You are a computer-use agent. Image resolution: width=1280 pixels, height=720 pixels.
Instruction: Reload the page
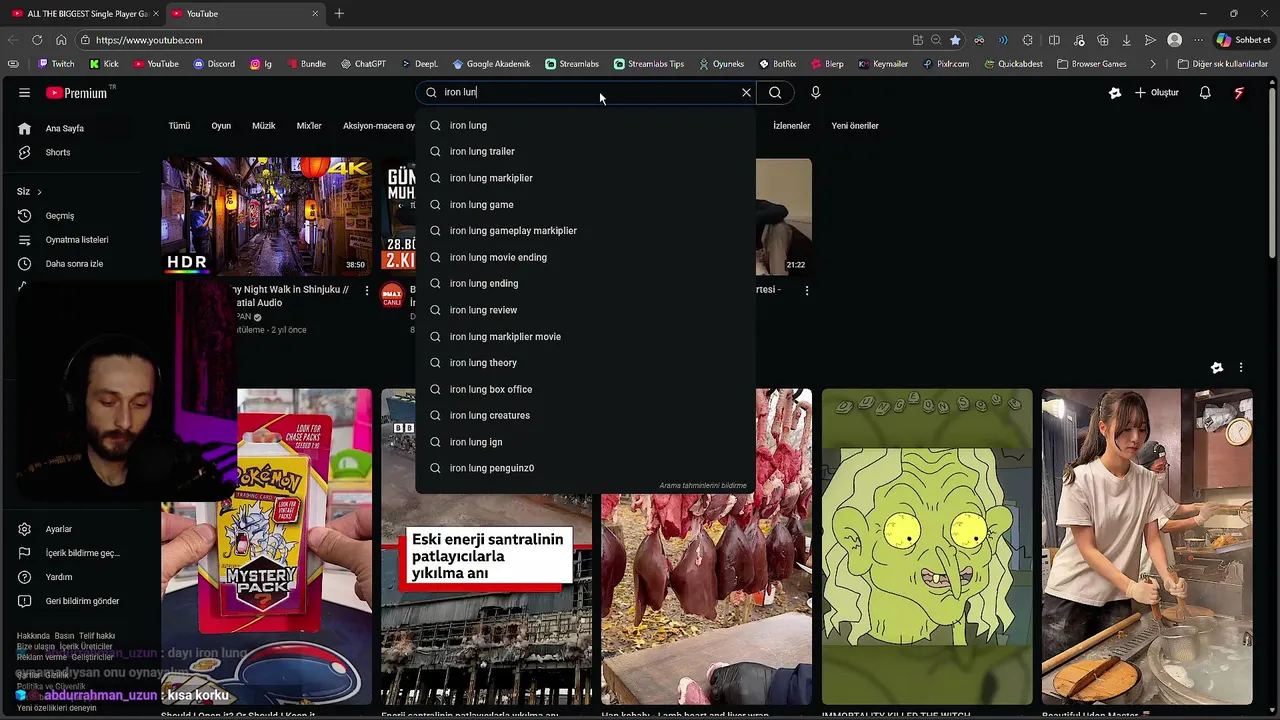tap(37, 40)
